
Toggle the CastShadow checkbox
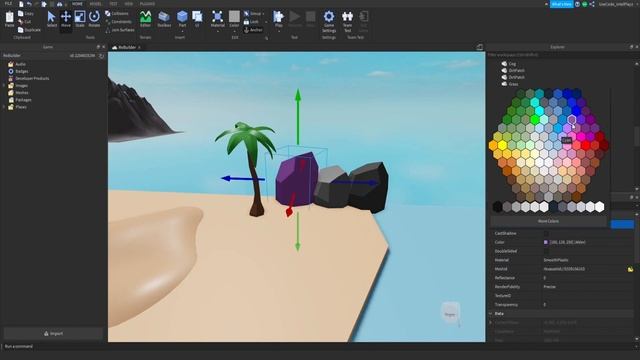tap(546, 233)
